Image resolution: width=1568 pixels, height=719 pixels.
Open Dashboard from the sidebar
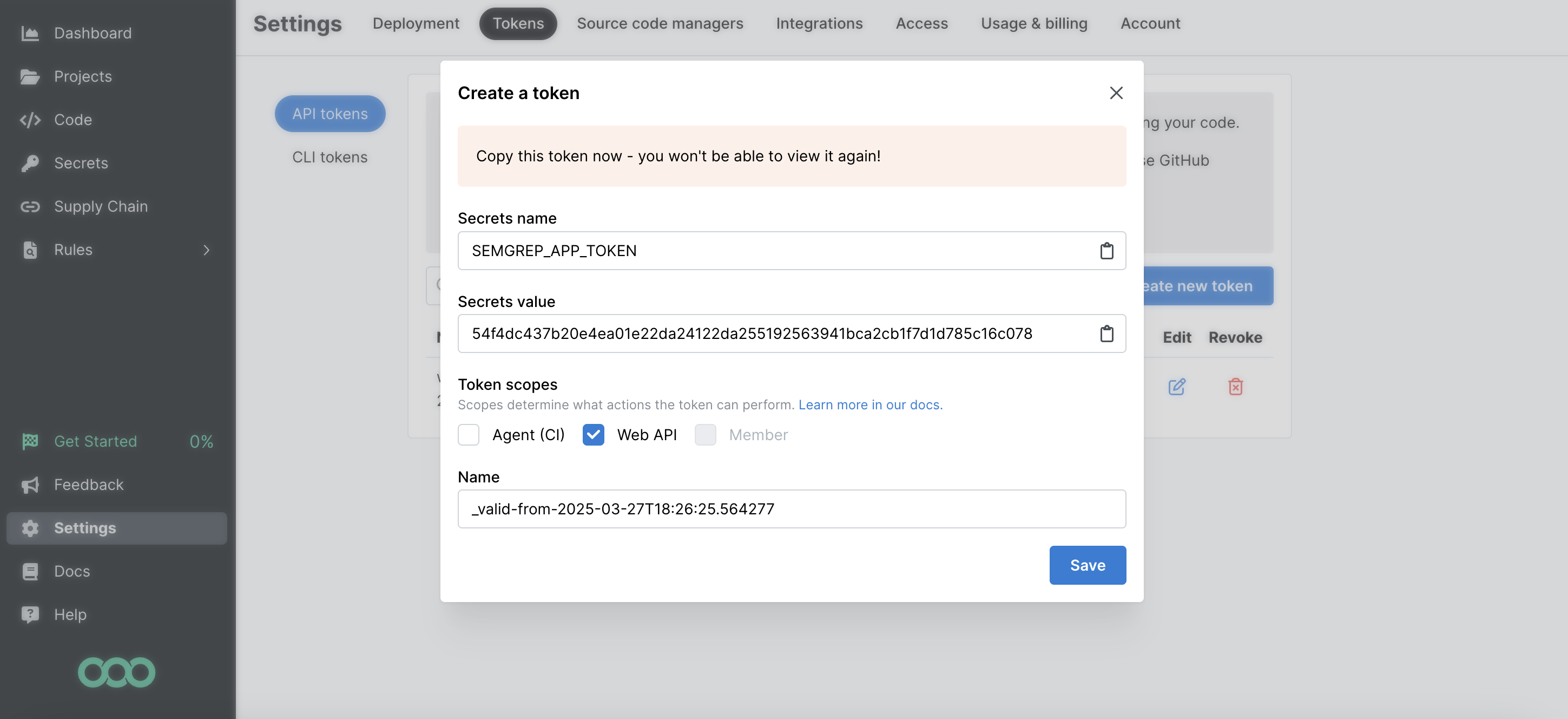tap(93, 33)
